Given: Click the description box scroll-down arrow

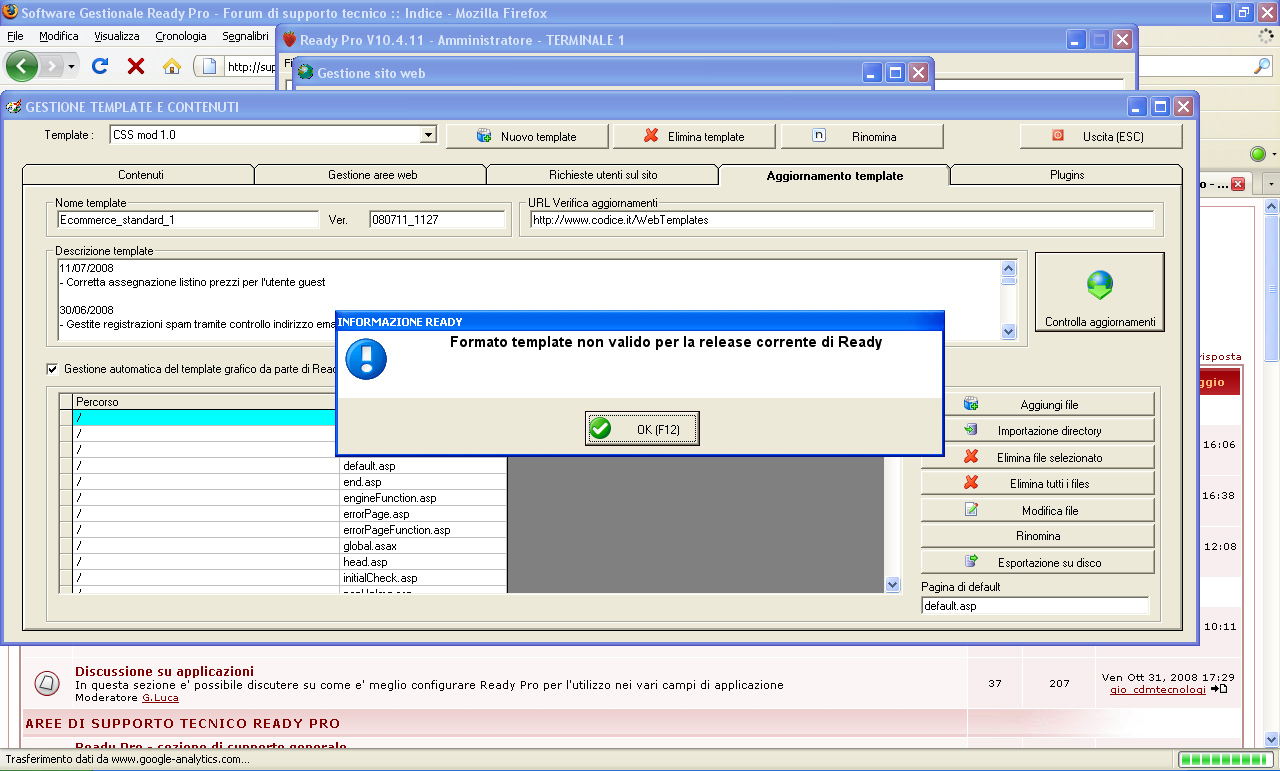Looking at the screenshot, I should pos(1008,331).
